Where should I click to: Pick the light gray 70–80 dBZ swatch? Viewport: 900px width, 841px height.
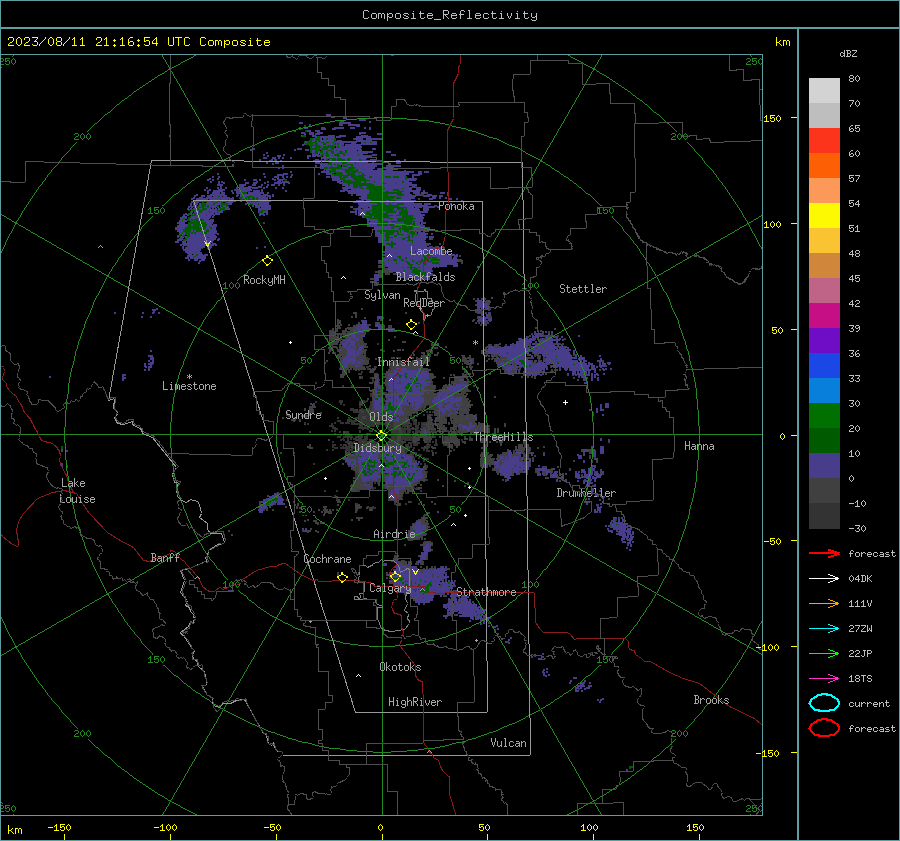point(824,91)
